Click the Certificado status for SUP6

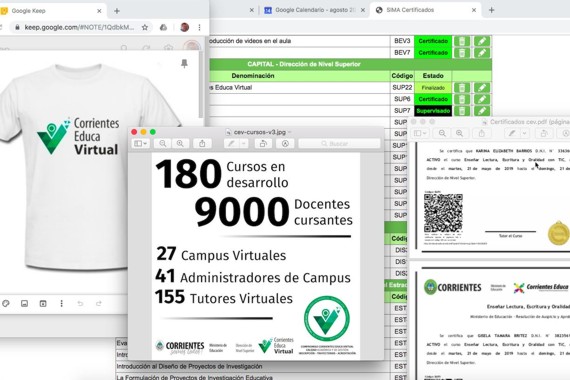[433, 99]
